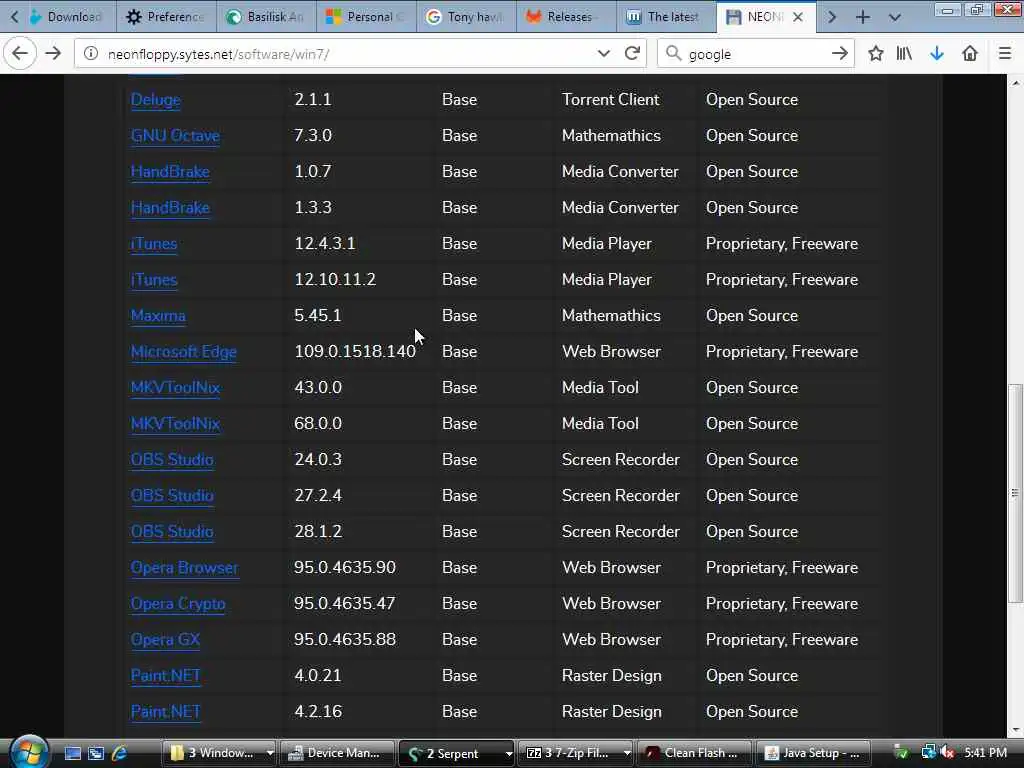Click the green safely remove tray icon
1024x768 pixels.
[901, 753]
